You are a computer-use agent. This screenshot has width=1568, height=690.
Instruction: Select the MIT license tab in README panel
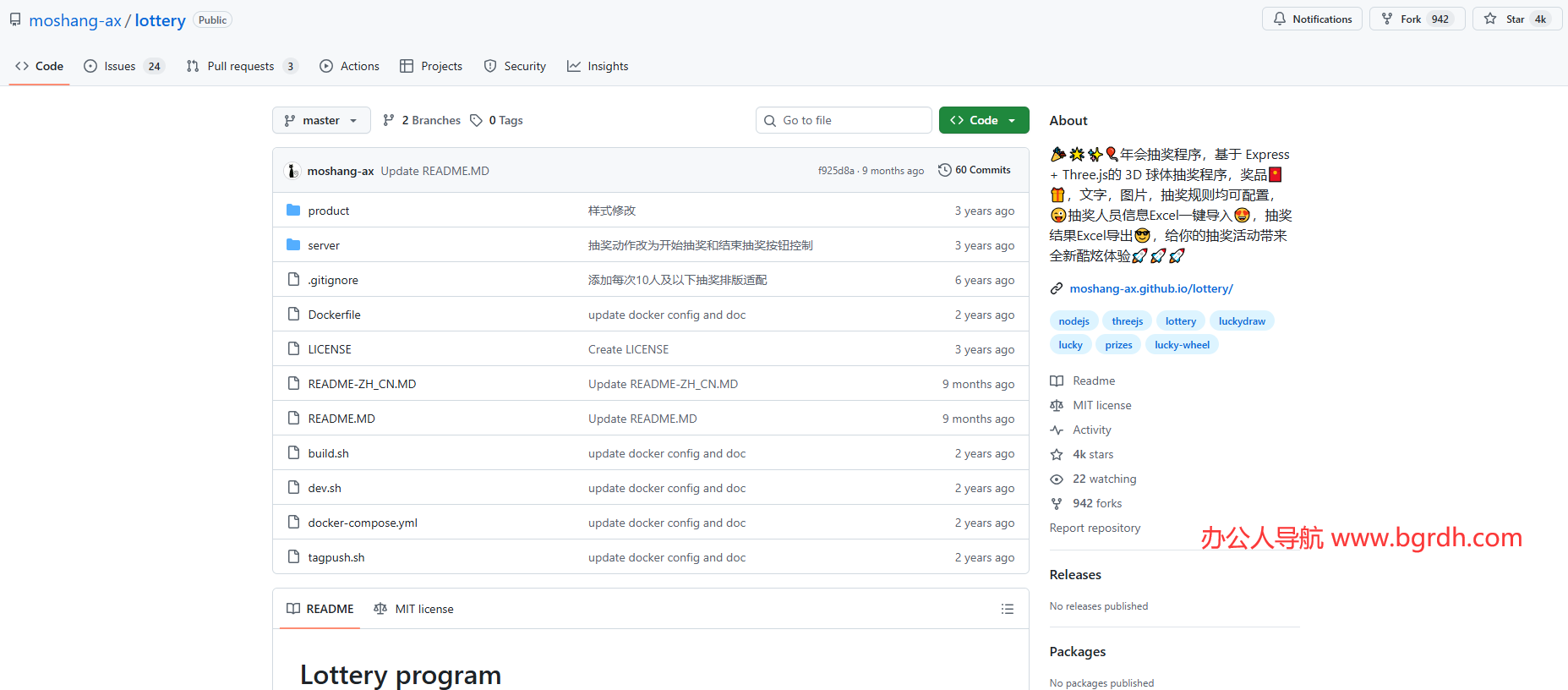pos(414,609)
